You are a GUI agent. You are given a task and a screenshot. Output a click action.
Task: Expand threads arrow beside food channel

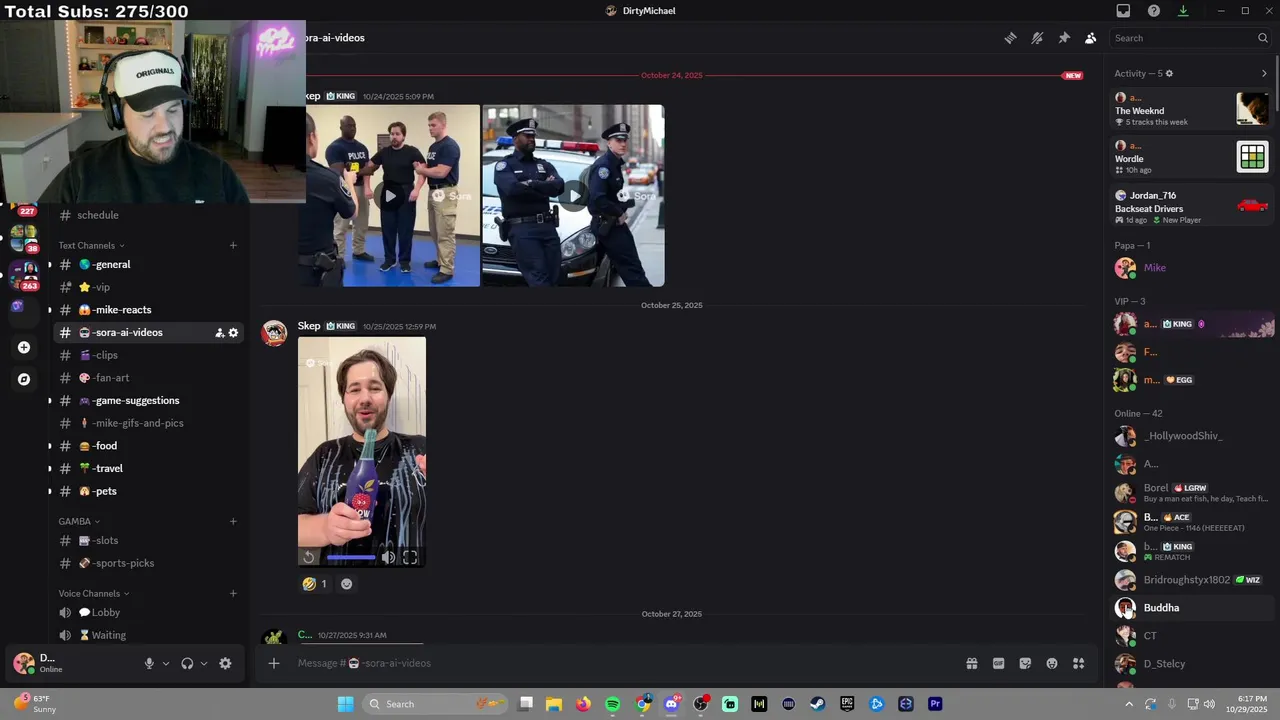coord(50,446)
